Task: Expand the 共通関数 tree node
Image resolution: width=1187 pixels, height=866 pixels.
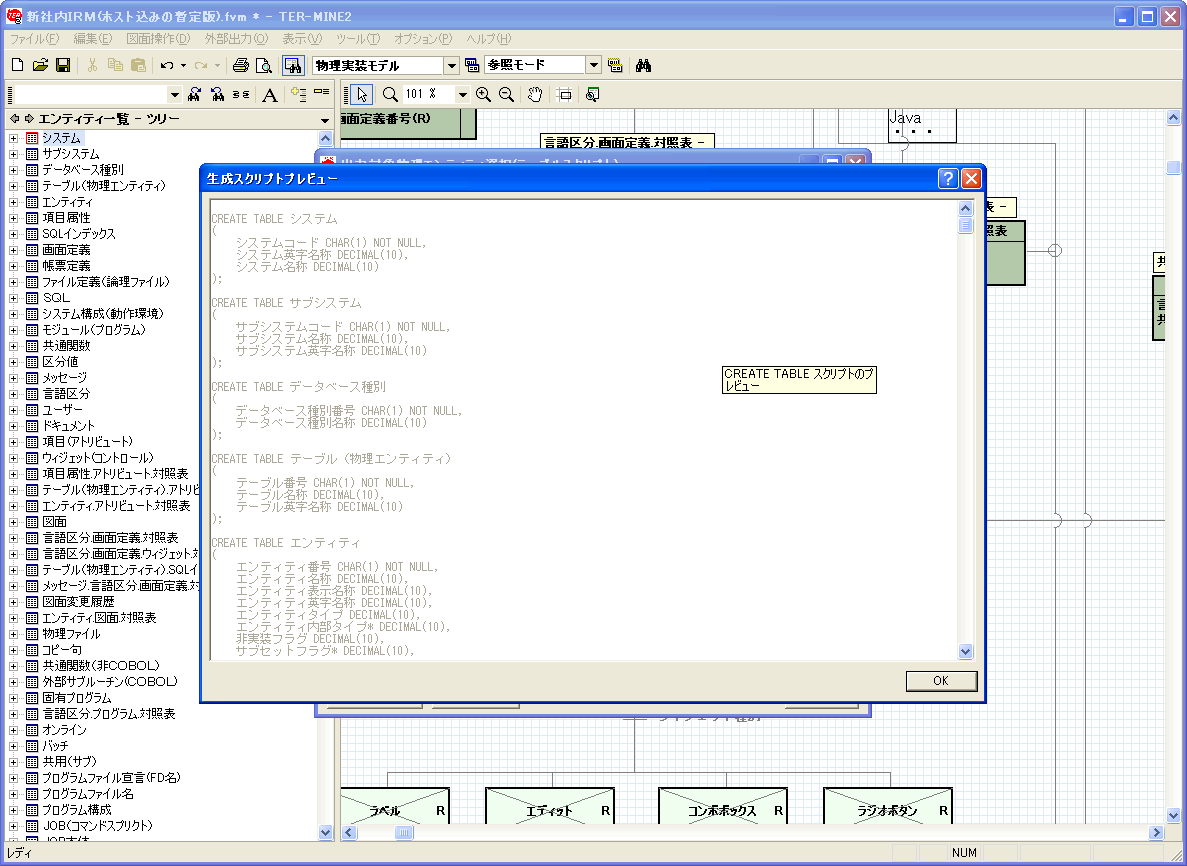Action: 13,346
